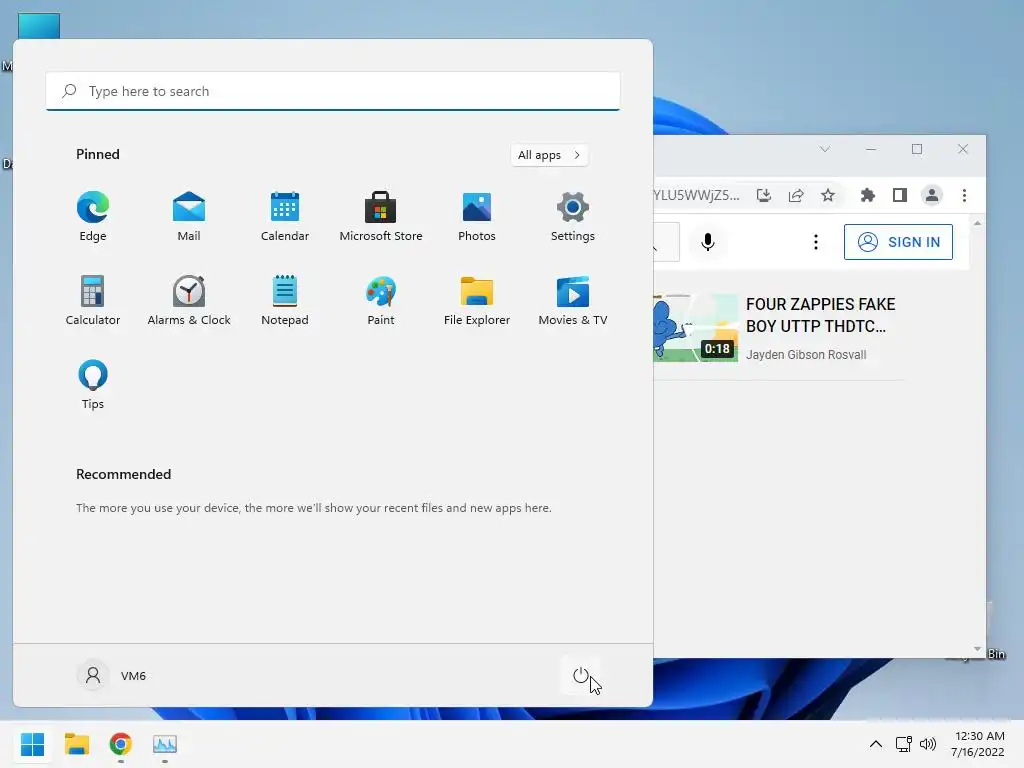The image size is (1024, 768).
Task: Click the Type here to search field
Action: tap(333, 91)
